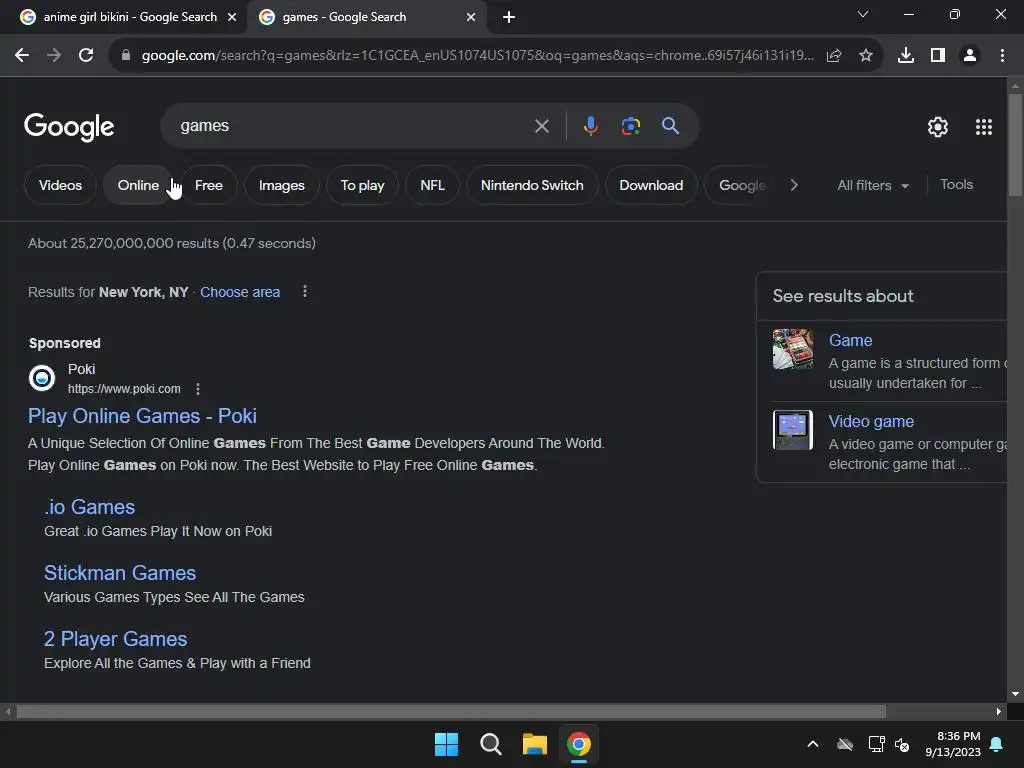Open Google apps grid
This screenshot has height=768, width=1024.
pyautogui.click(x=984, y=127)
